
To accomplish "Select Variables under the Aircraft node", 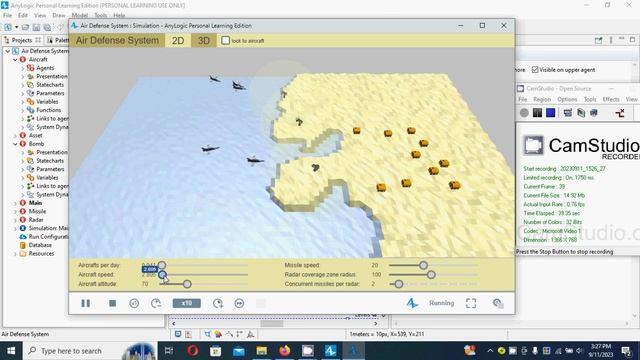I will coord(47,102).
